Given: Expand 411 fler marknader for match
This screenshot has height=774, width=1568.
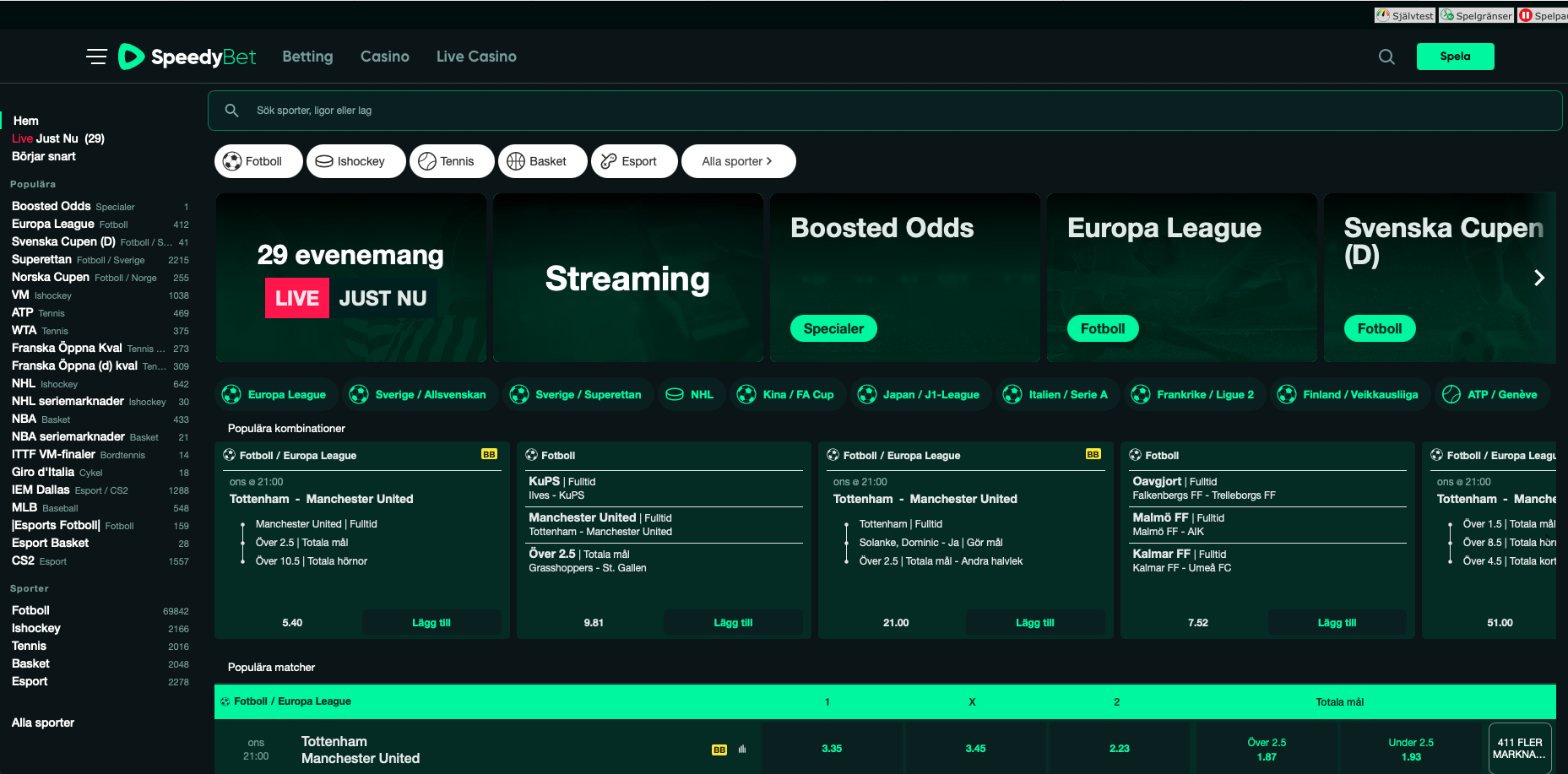Looking at the screenshot, I should [1519, 749].
